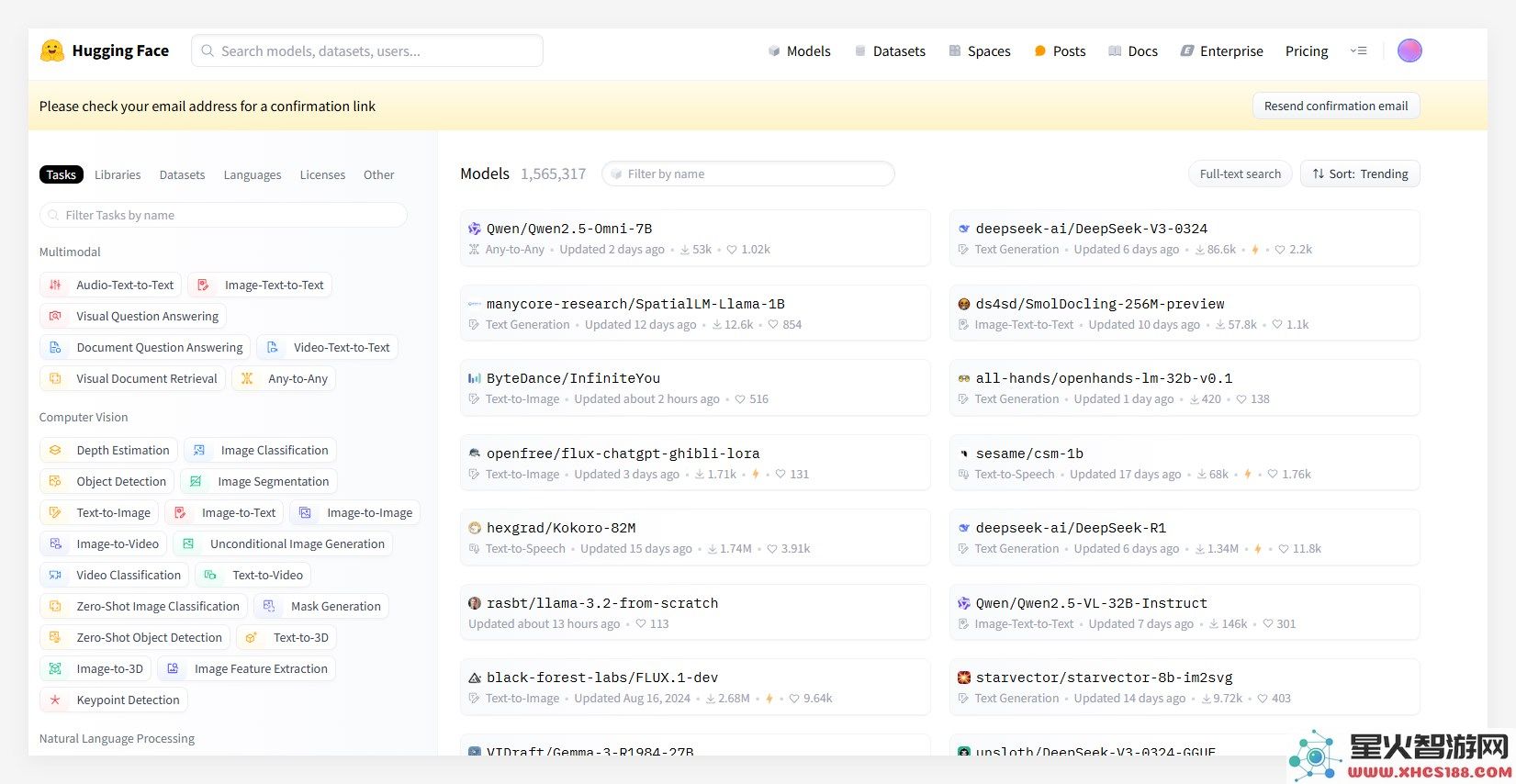
Task: Click the manycore-research avatar icon beside SpatialLM-Llama-1B
Action: click(475, 304)
